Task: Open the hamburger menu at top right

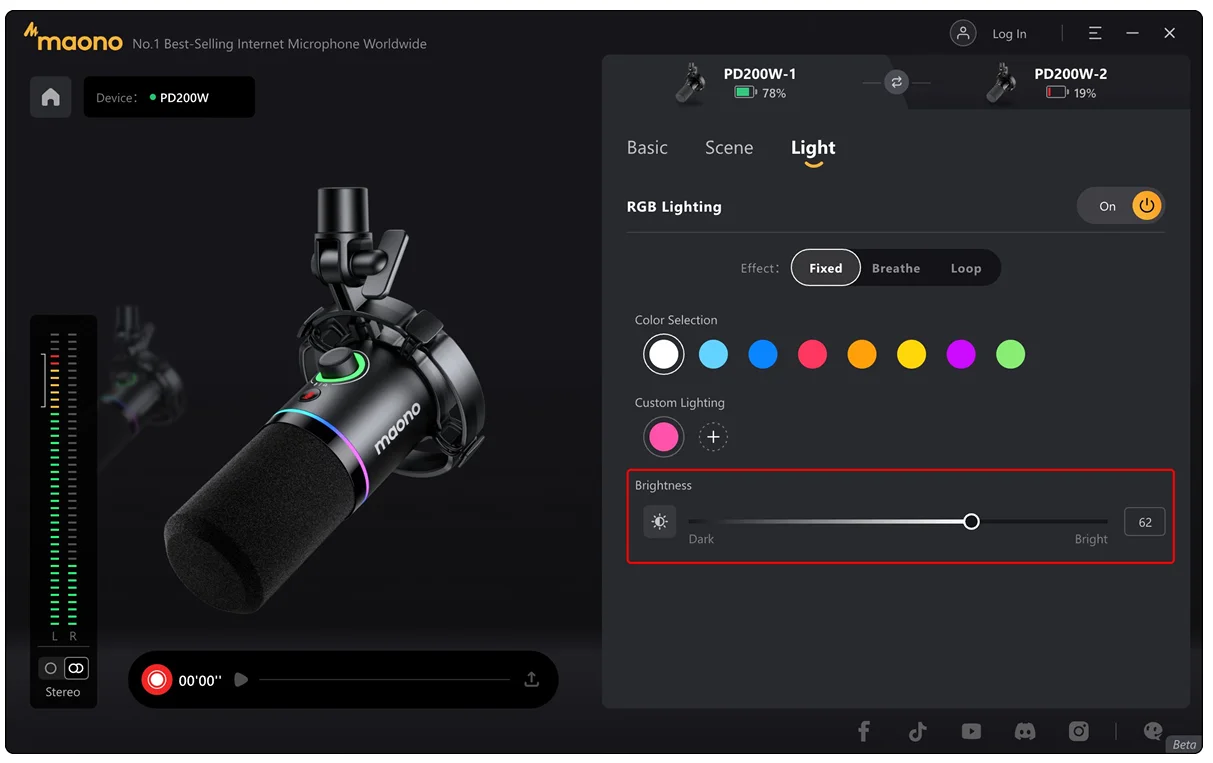Action: click(x=1094, y=32)
